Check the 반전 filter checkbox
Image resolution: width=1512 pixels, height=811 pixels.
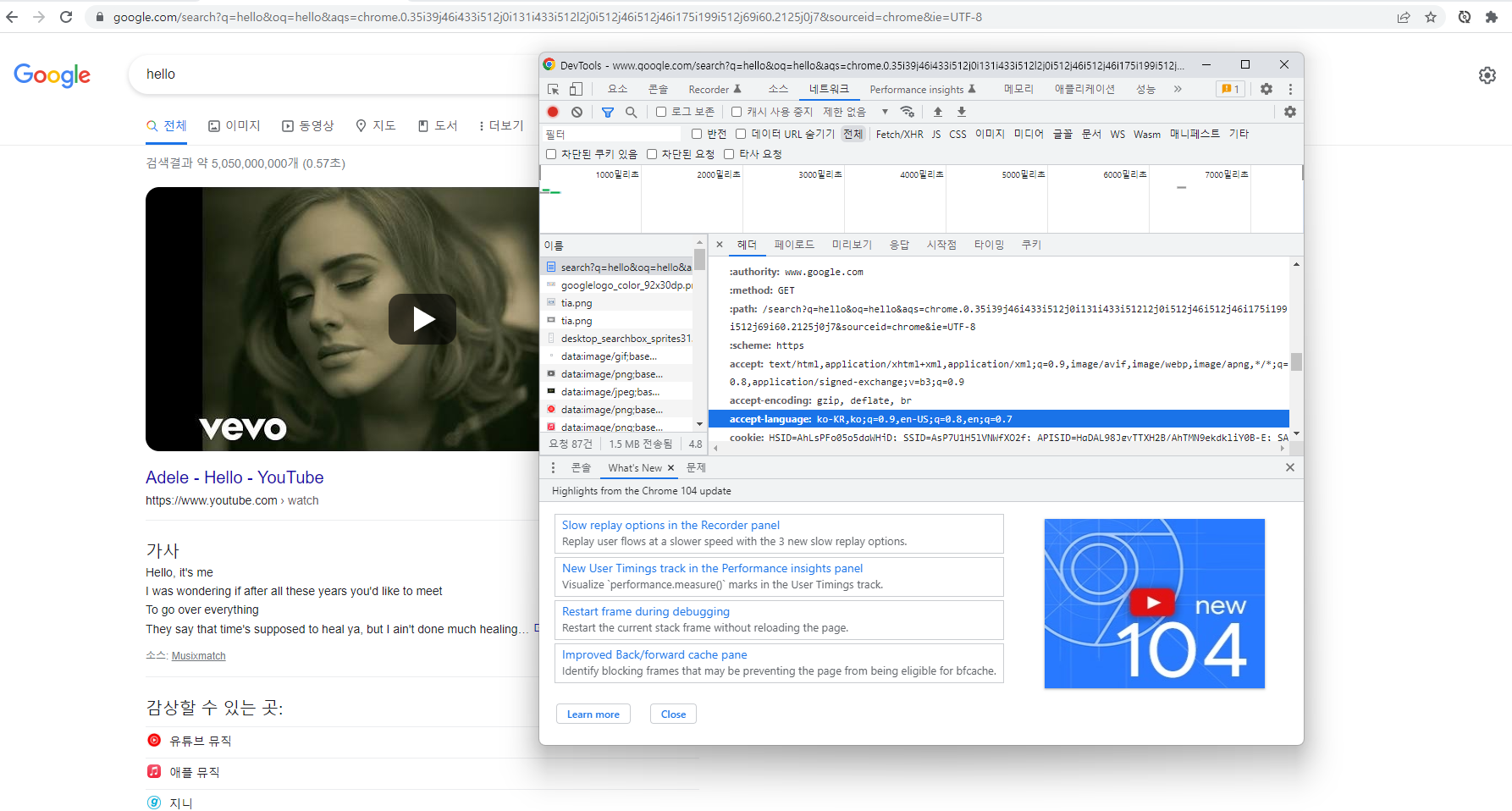pos(697,134)
